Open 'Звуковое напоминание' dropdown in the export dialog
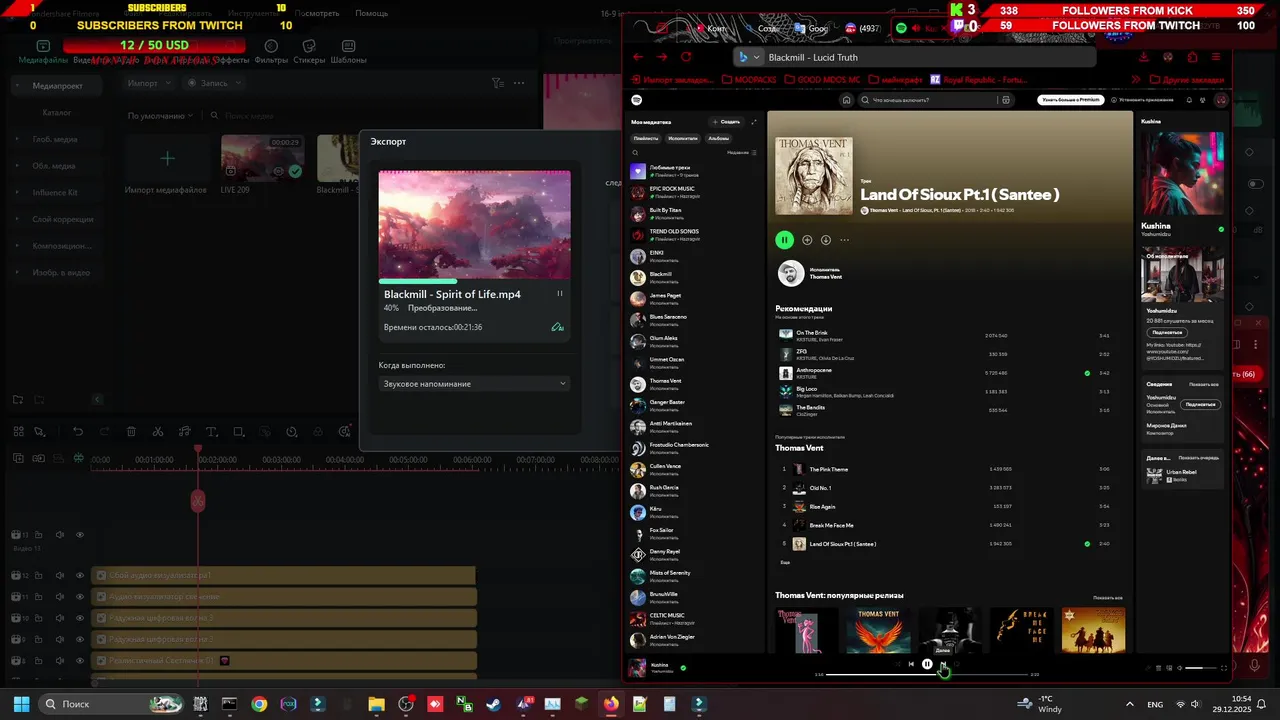The width and height of the screenshot is (1280, 720). click(x=474, y=384)
